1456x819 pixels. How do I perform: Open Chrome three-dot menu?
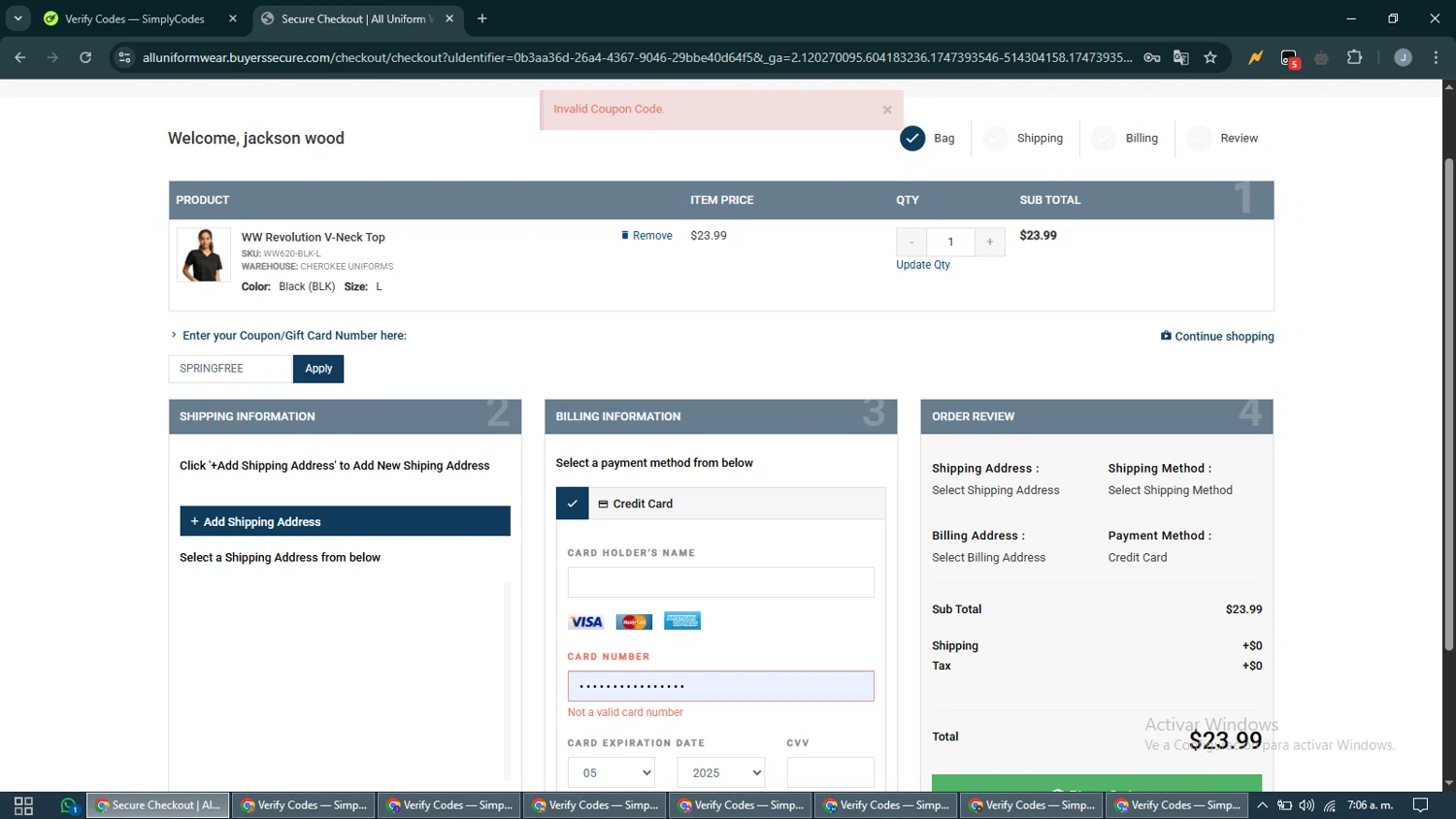pos(1436,57)
